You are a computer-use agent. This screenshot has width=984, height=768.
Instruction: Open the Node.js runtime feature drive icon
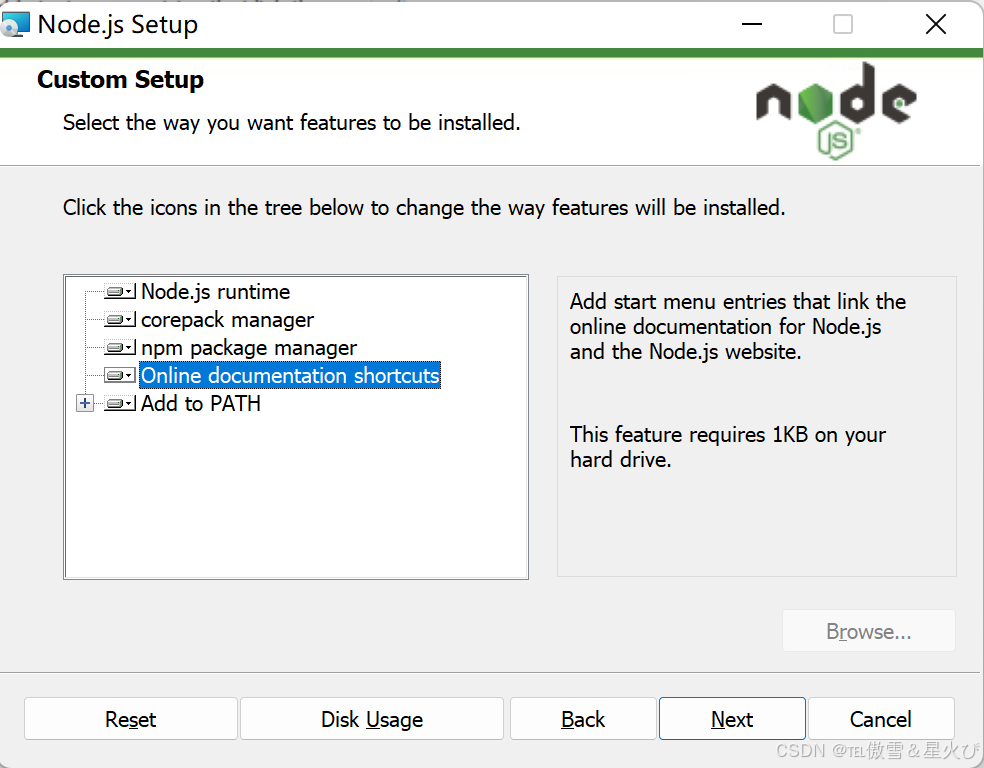point(120,292)
